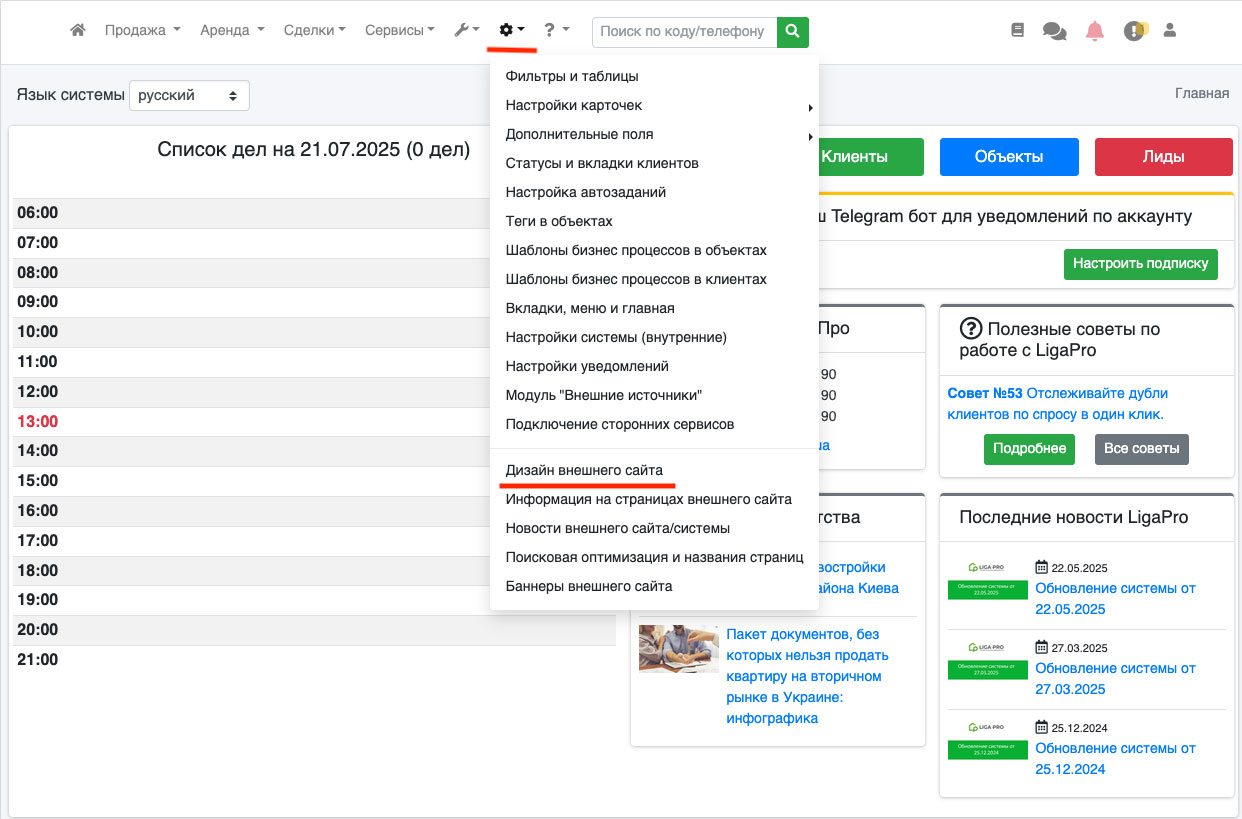This screenshot has width=1242, height=819.
Task: Click the gear settings icon
Action: click(511, 31)
